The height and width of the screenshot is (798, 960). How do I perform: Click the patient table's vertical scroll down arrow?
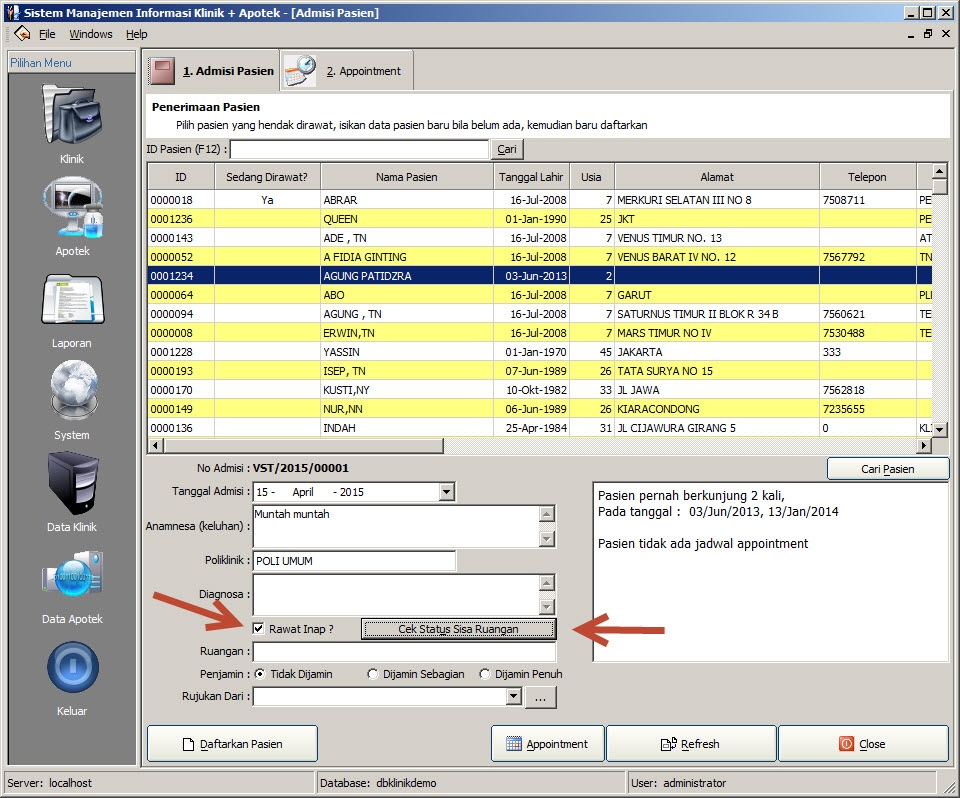tap(939, 429)
